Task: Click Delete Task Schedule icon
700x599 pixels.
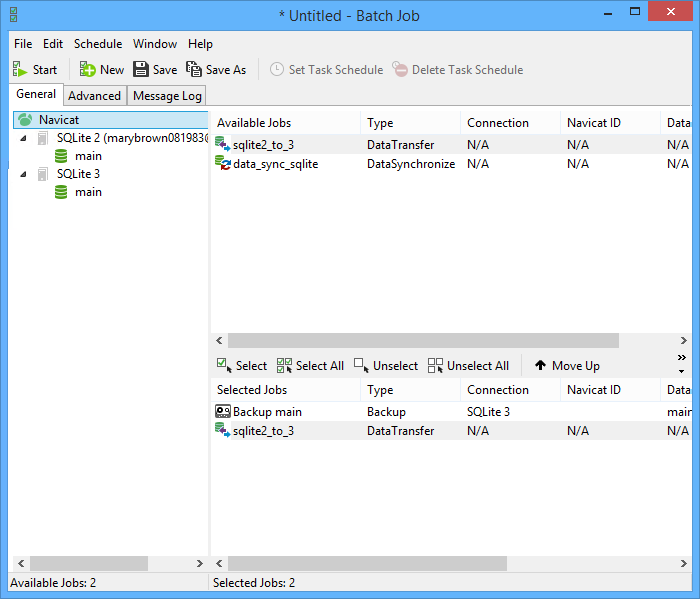Action: coord(400,70)
